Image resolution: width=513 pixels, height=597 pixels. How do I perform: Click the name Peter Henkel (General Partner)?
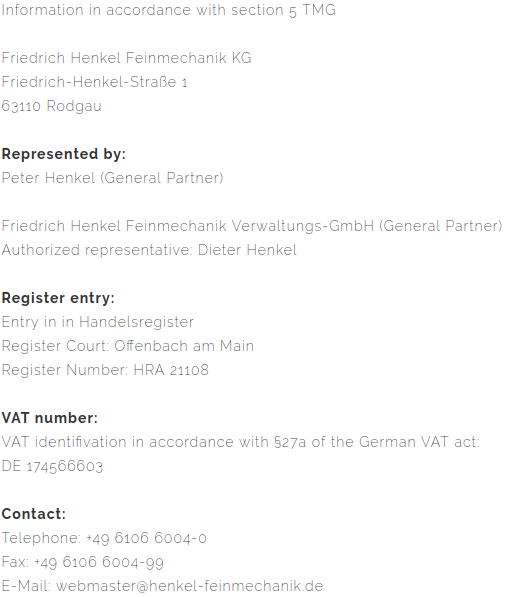coord(112,178)
